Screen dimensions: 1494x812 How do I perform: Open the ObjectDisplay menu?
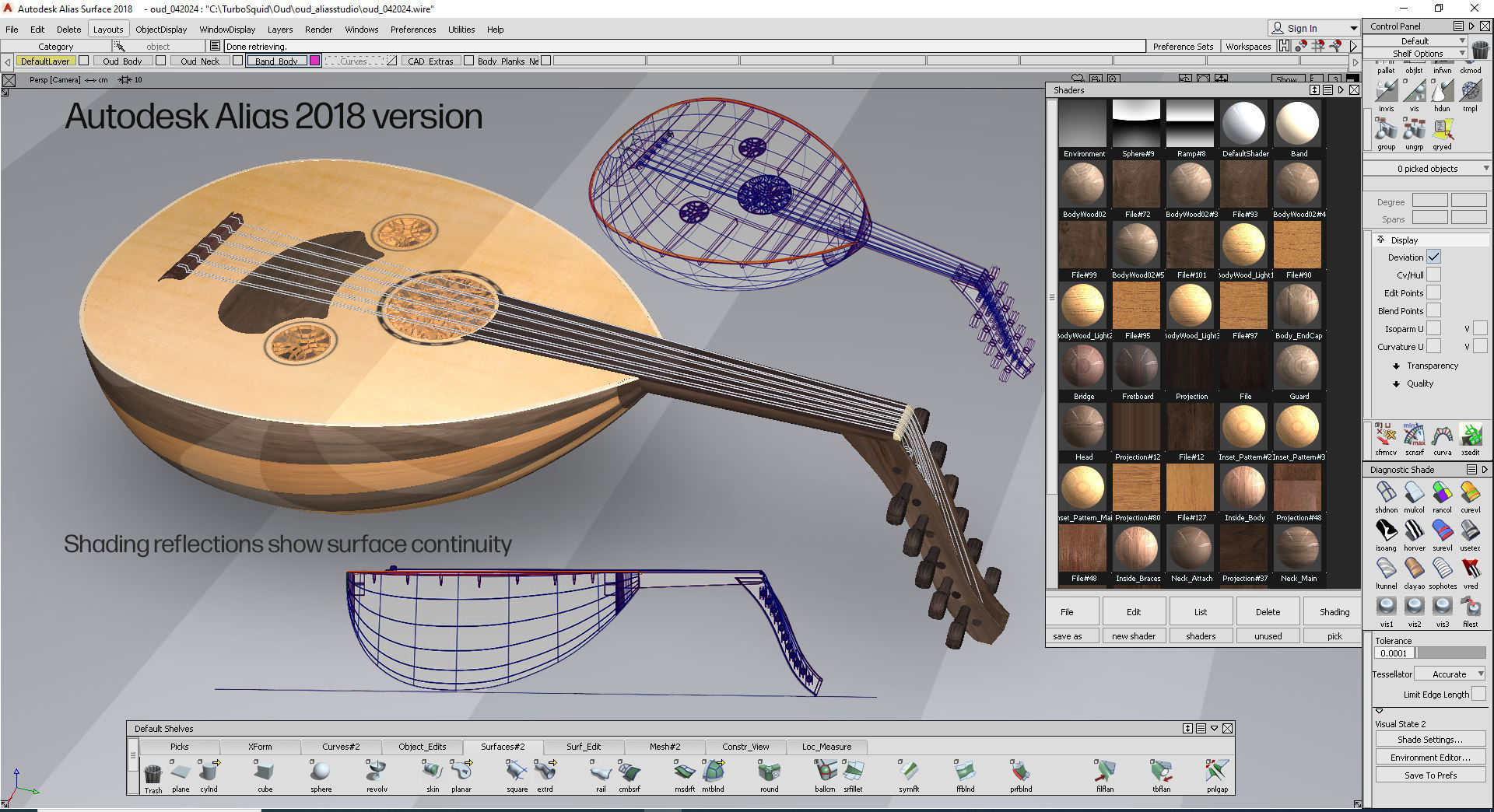point(161,30)
